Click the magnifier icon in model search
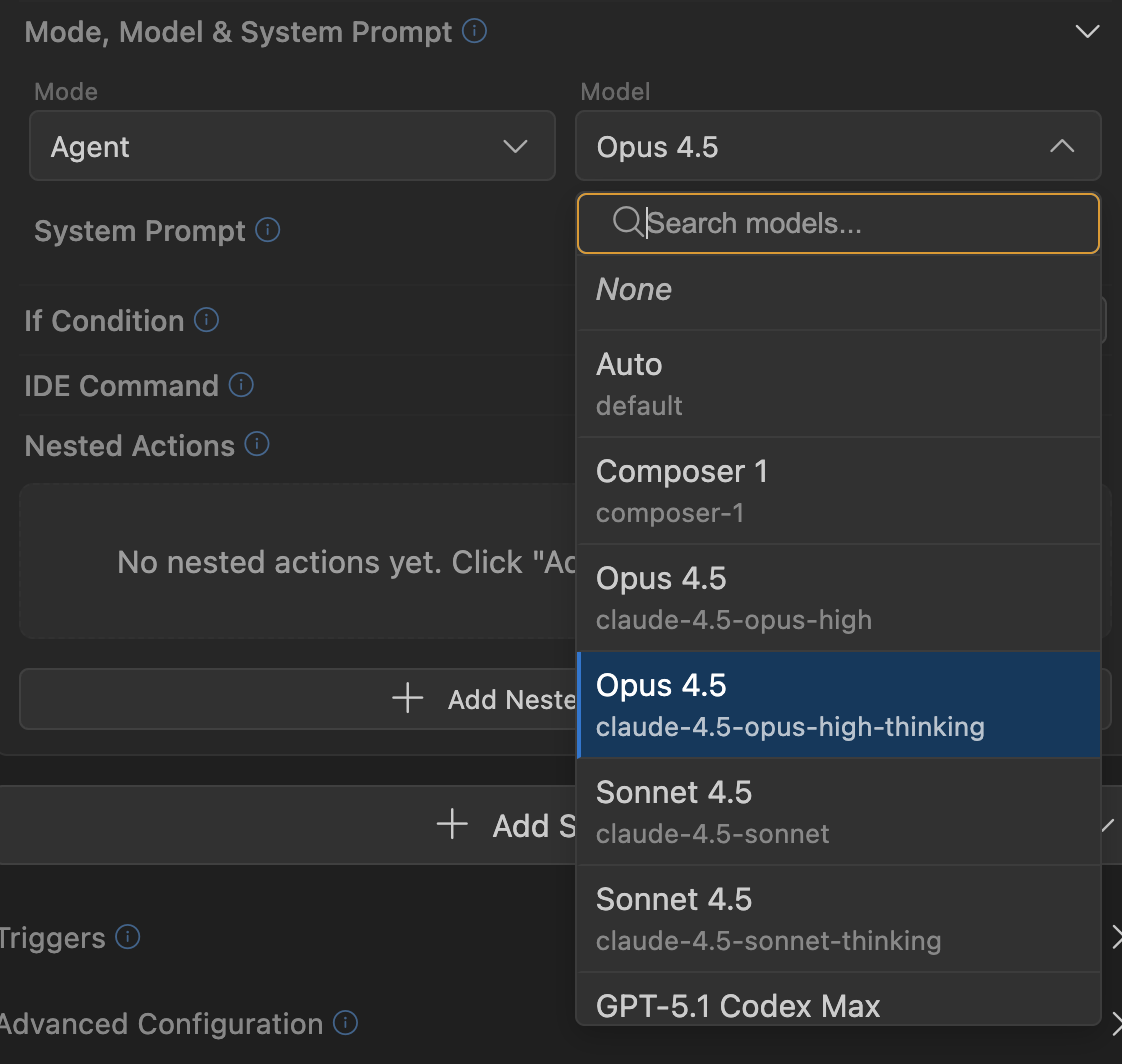This screenshot has height=1064, width=1122. [627, 222]
